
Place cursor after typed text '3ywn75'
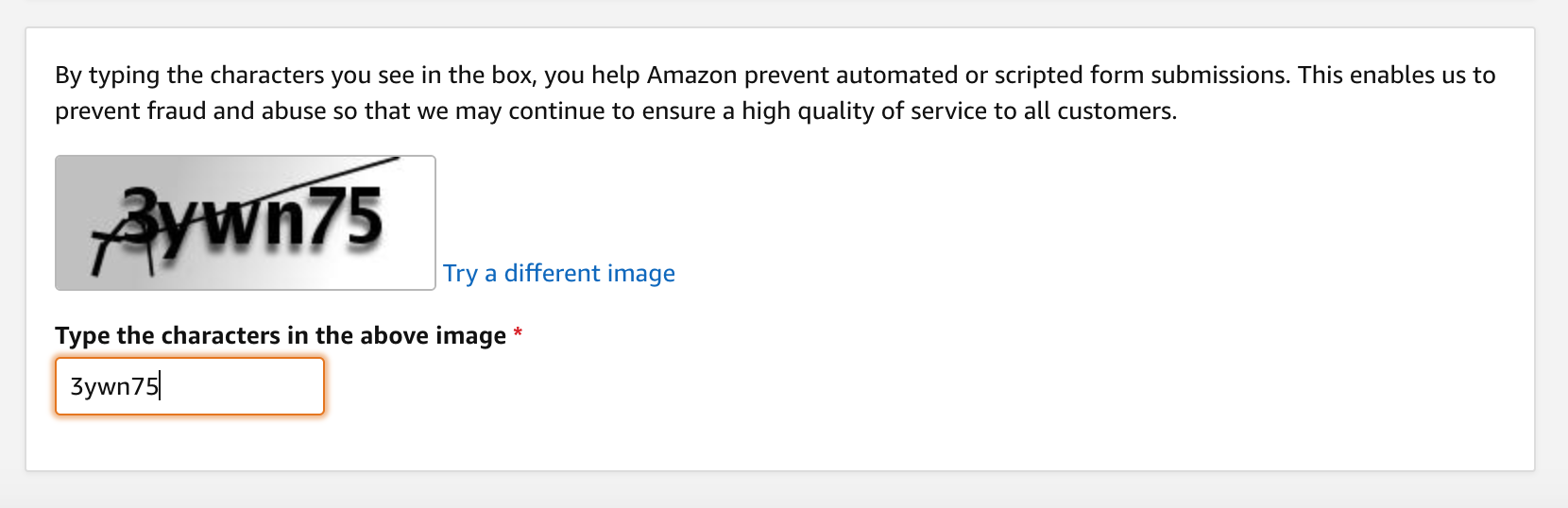click(160, 385)
